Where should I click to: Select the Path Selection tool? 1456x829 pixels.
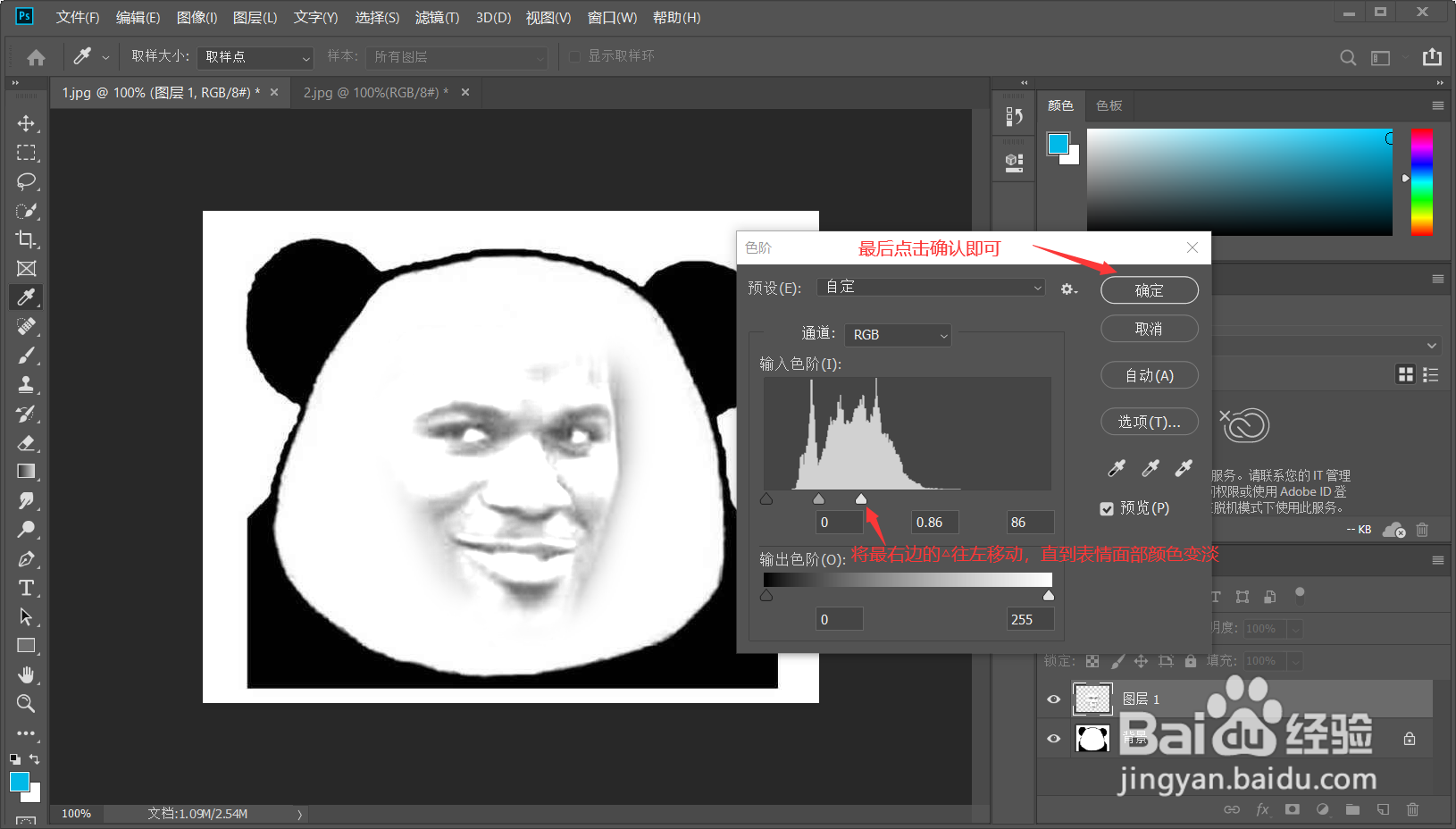pyautogui.click(x=26, y=616)
